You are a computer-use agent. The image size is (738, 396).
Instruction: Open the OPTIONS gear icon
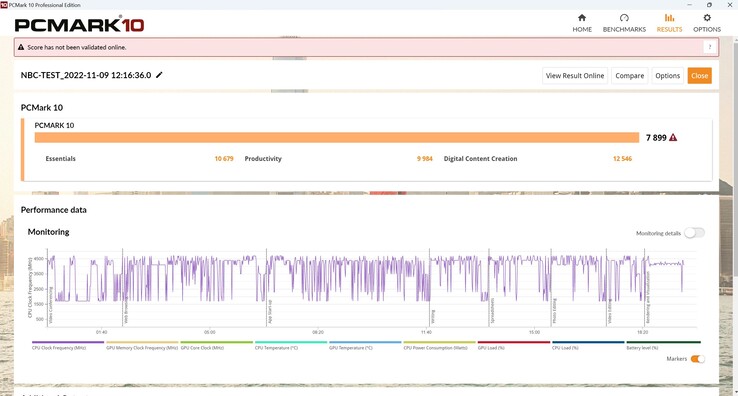707,18
